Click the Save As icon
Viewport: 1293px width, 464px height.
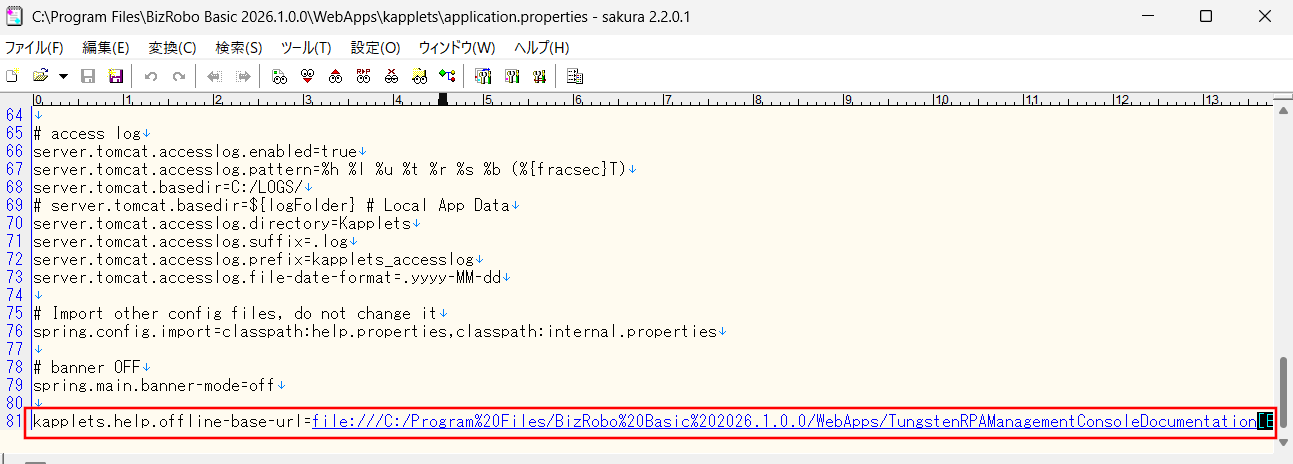[x=114, y=76]
